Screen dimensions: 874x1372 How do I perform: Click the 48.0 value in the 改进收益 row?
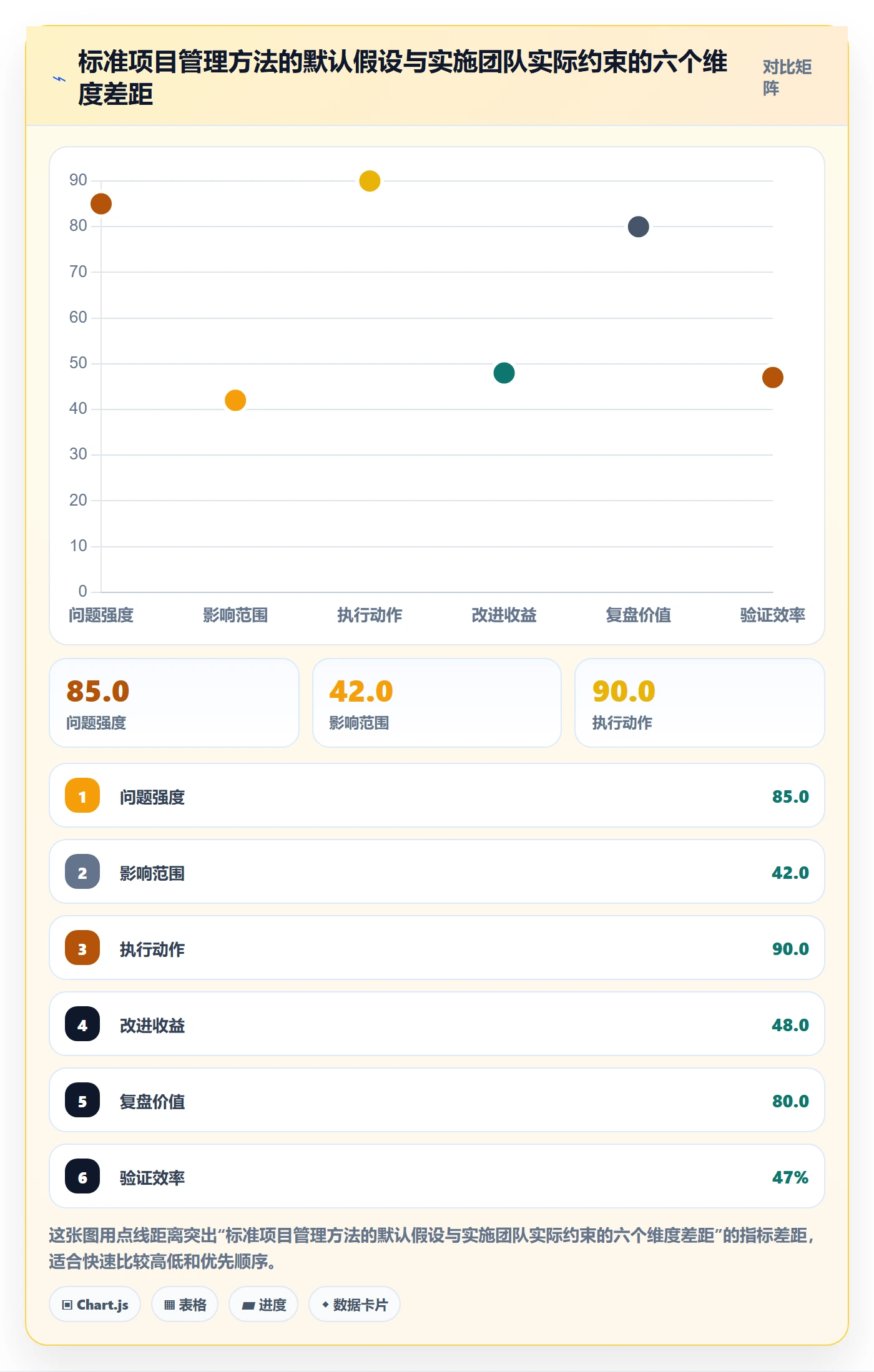tap(790, 1025)
